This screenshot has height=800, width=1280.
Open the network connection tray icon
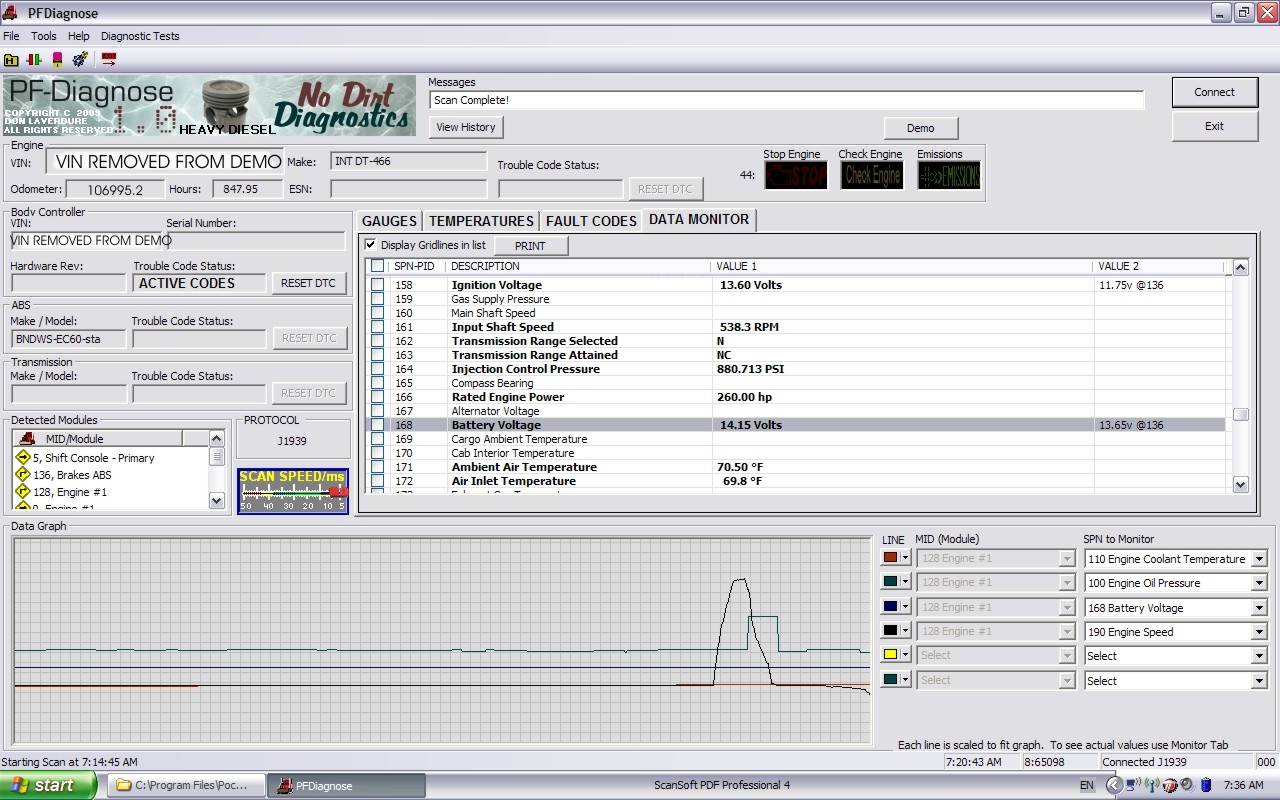point(1133,785)
